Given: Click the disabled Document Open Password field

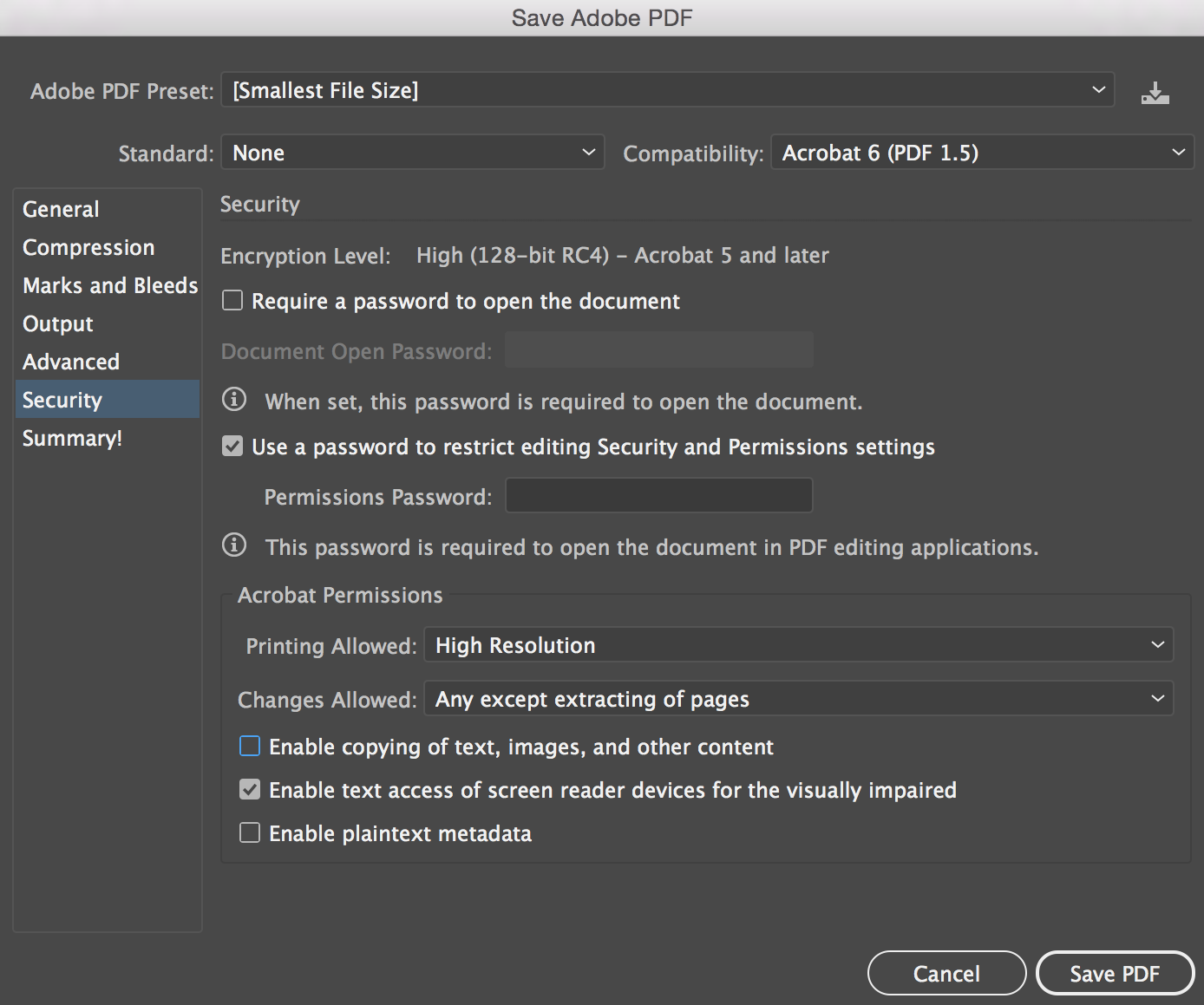Looking at the screenshot, I should coord(659,349).
